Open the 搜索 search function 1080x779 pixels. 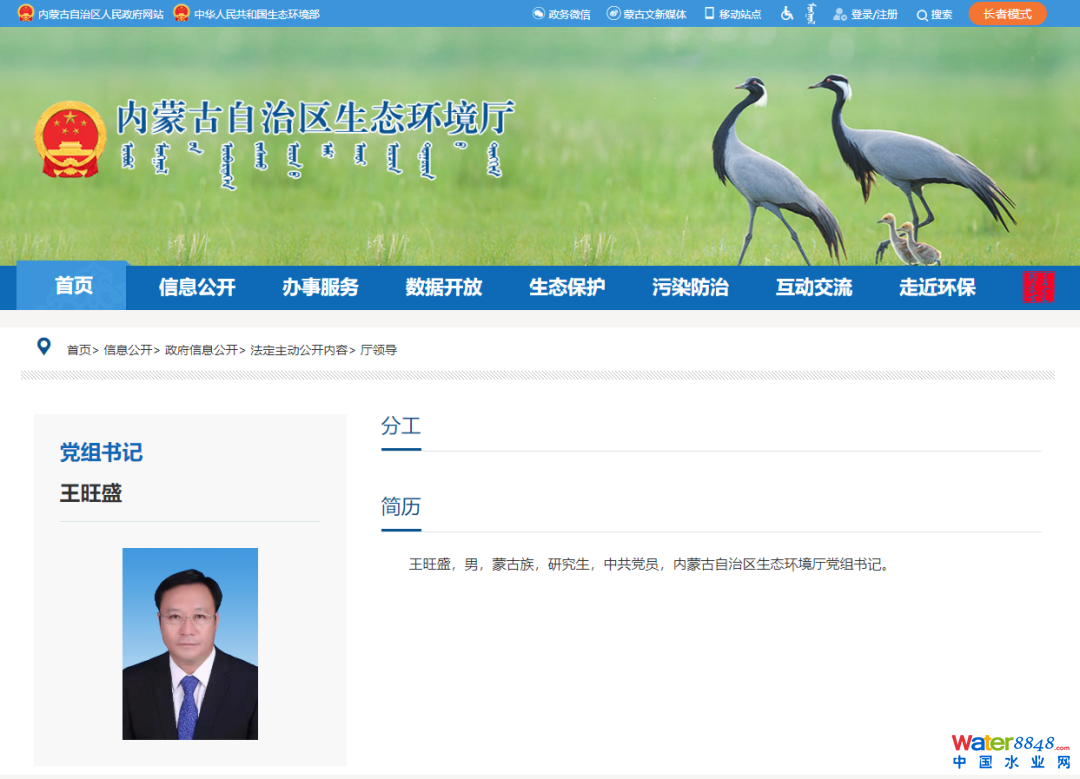coord(935,14)
